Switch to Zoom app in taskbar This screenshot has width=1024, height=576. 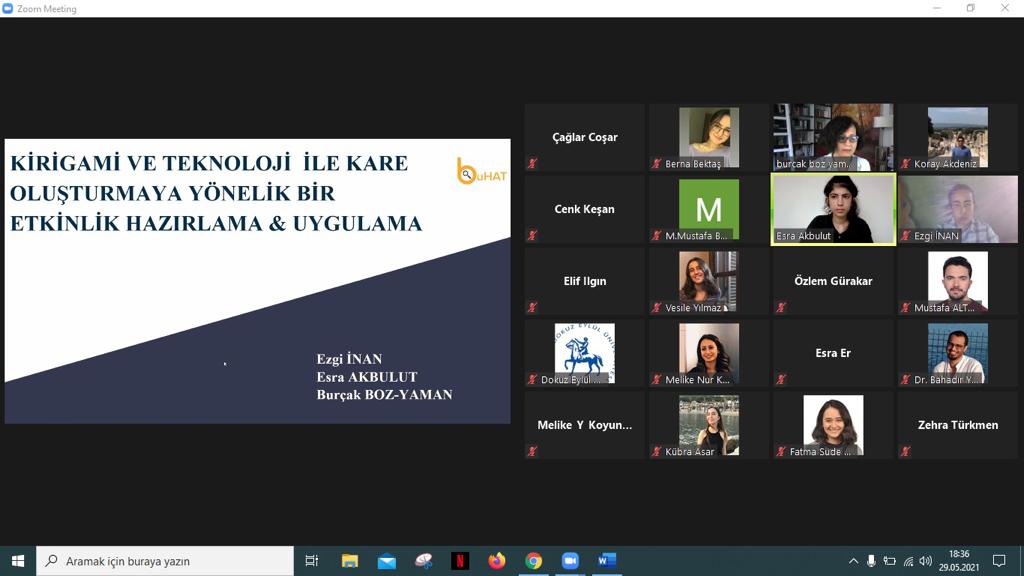click(x=570, y=561)
